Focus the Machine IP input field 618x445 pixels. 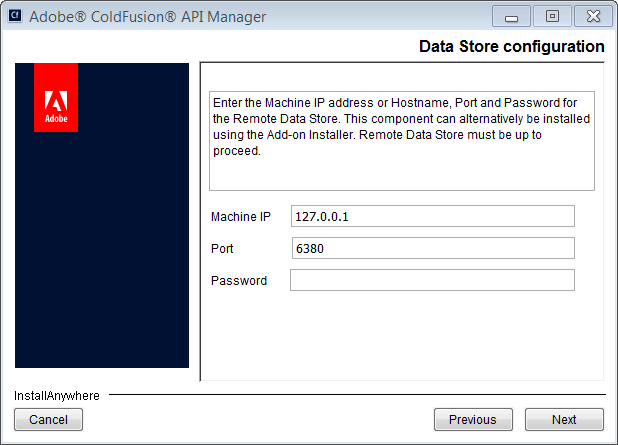tap(432, 217)
